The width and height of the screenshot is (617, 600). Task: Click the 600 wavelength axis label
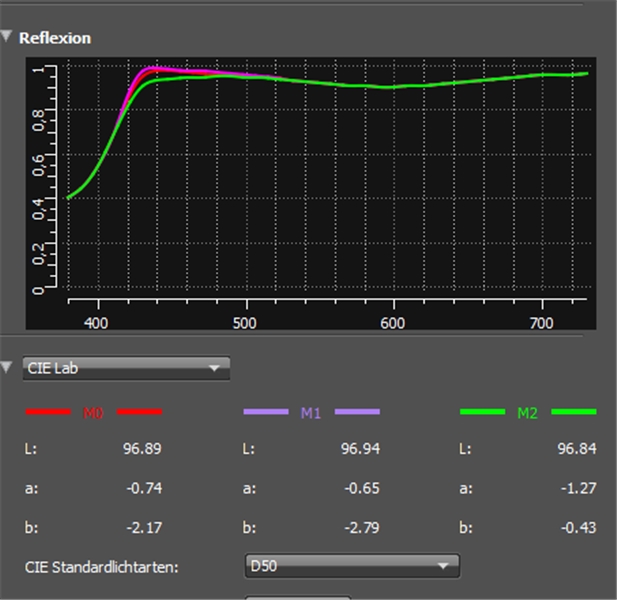[393, 324]
